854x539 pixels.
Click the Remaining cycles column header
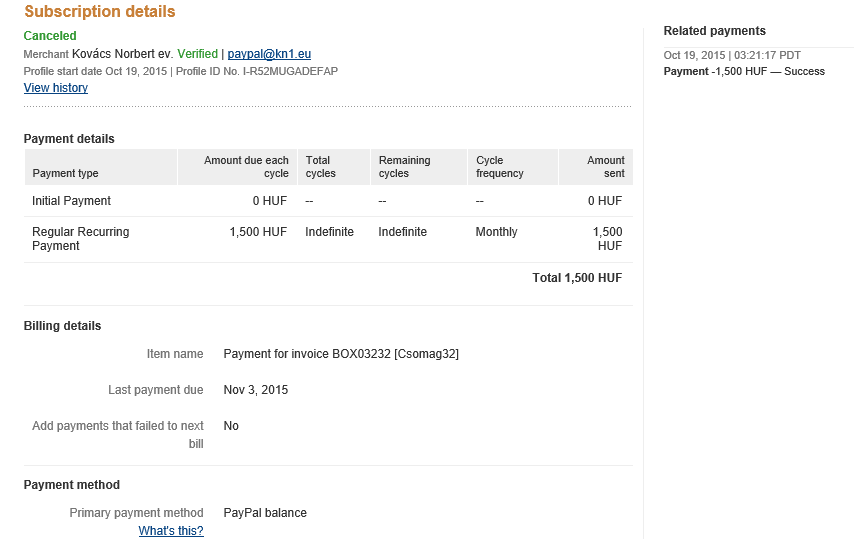pos(404,167)
